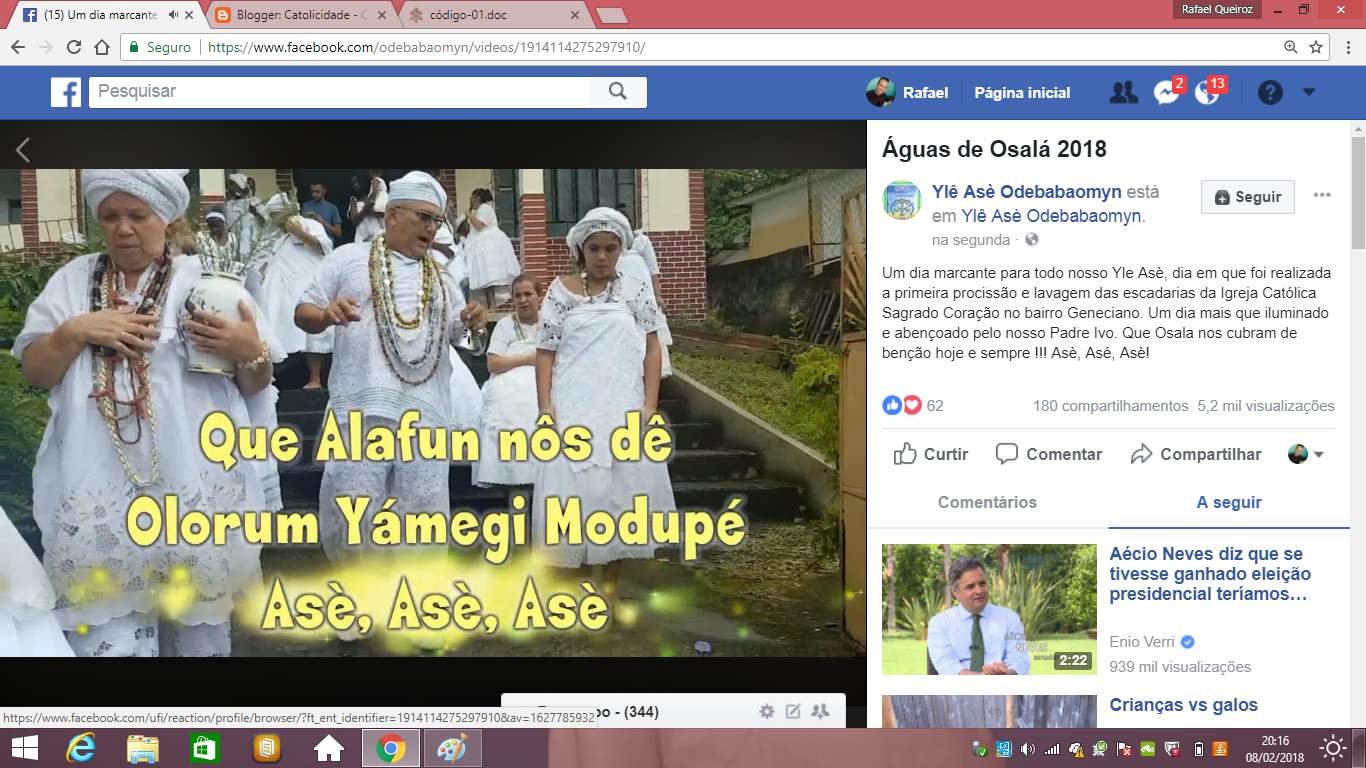
Task: Close the Blogger: Catolicidade tab
Action: (x=381, y=15)
